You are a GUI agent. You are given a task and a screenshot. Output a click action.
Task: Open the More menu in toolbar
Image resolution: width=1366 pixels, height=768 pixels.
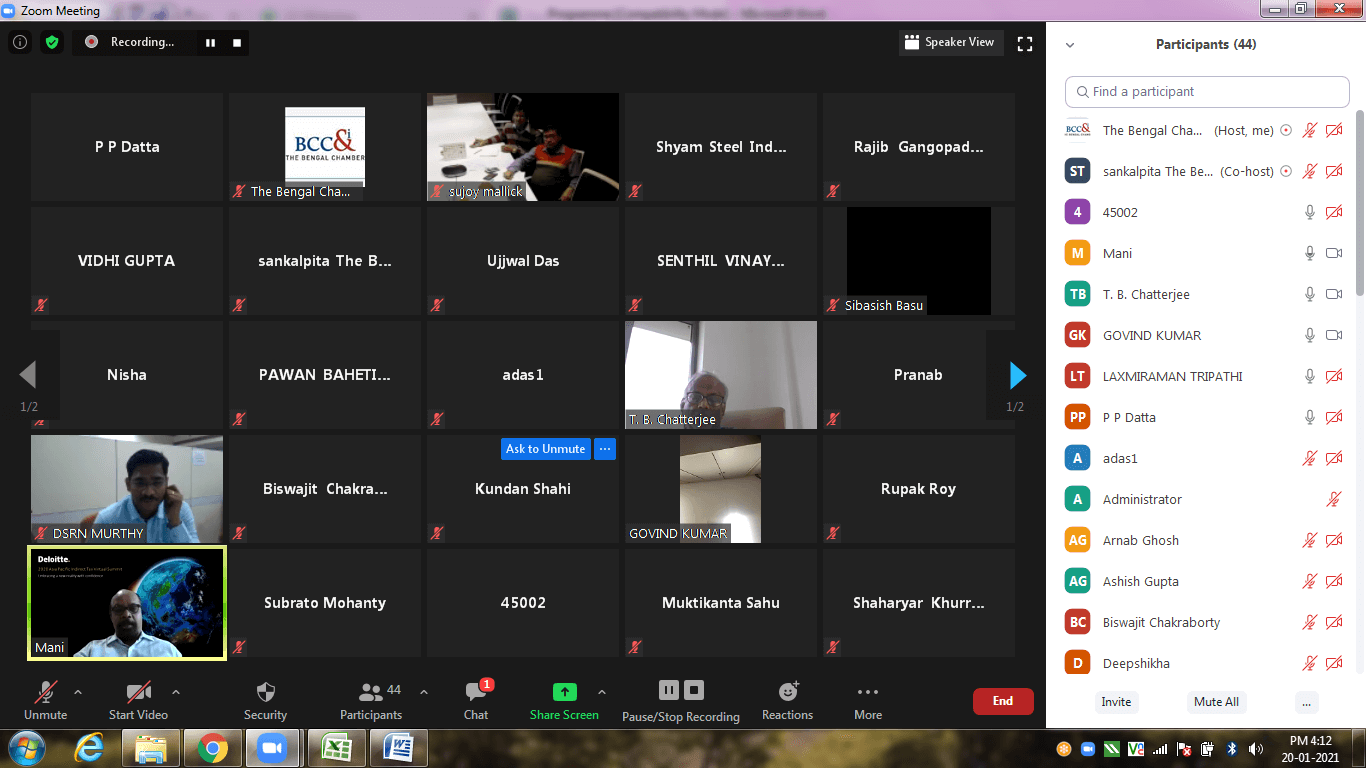[868, 700]
